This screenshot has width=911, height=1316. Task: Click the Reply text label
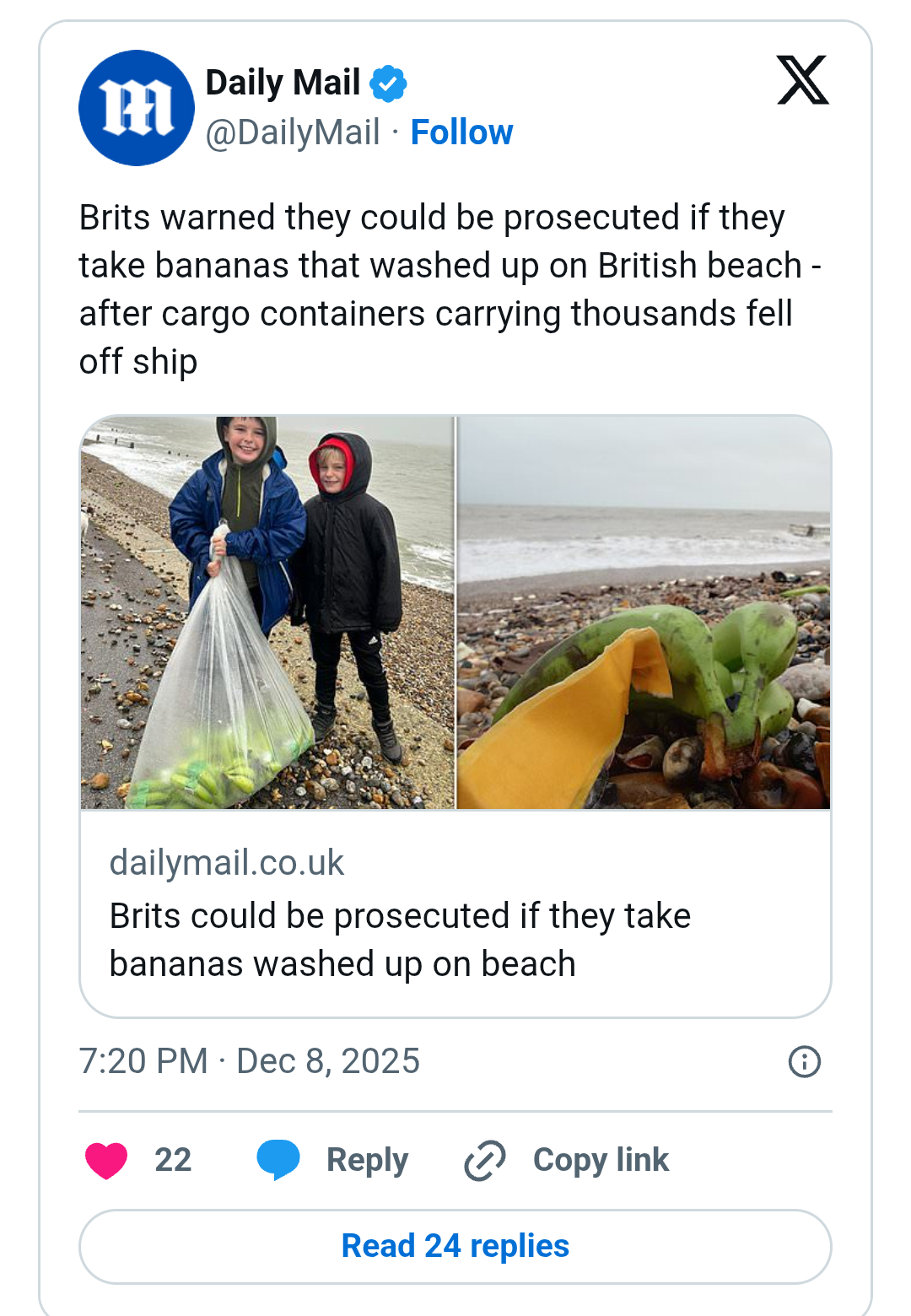tap(367, 1160)
